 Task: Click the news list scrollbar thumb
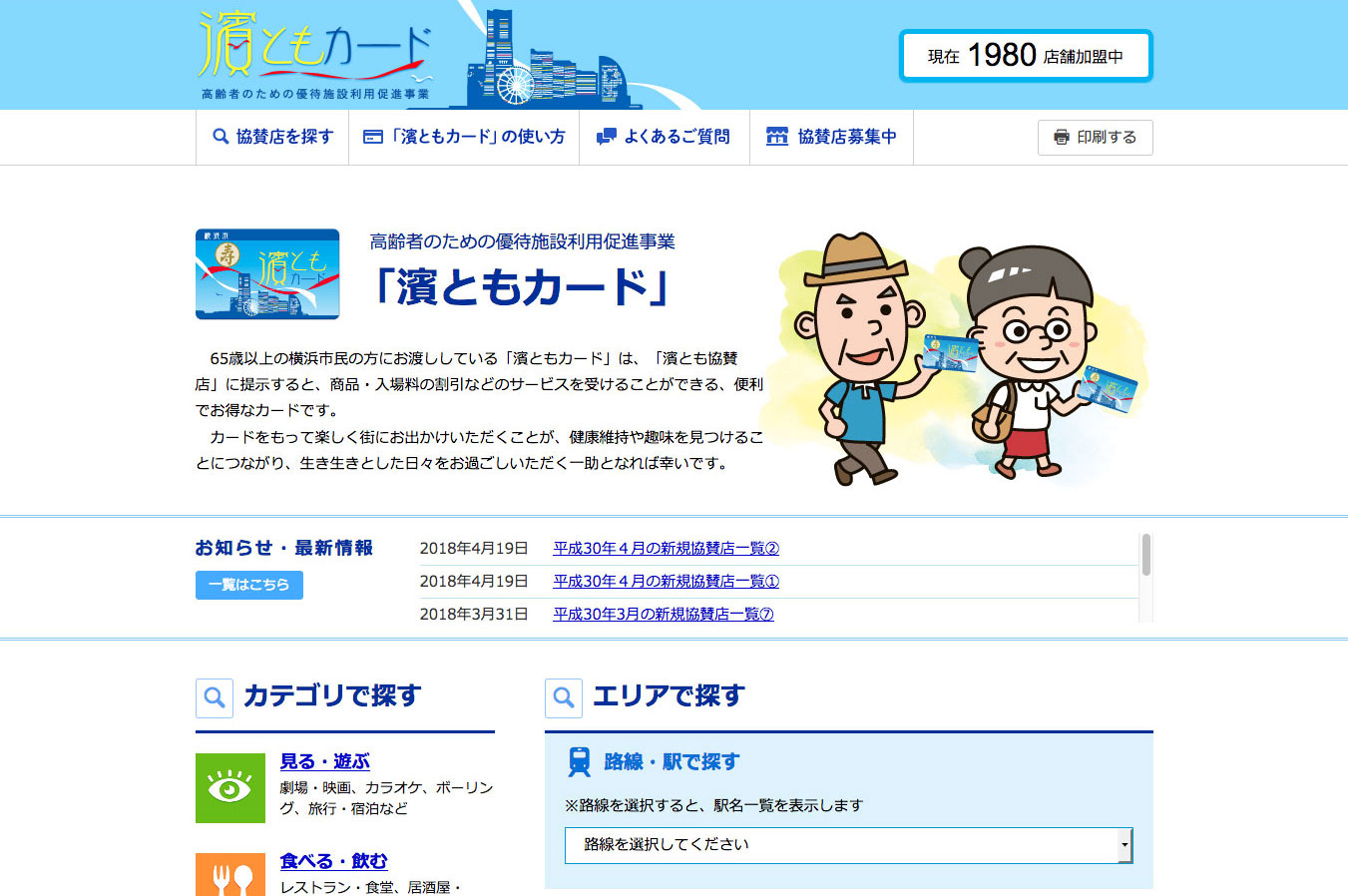coord(1146,555)
